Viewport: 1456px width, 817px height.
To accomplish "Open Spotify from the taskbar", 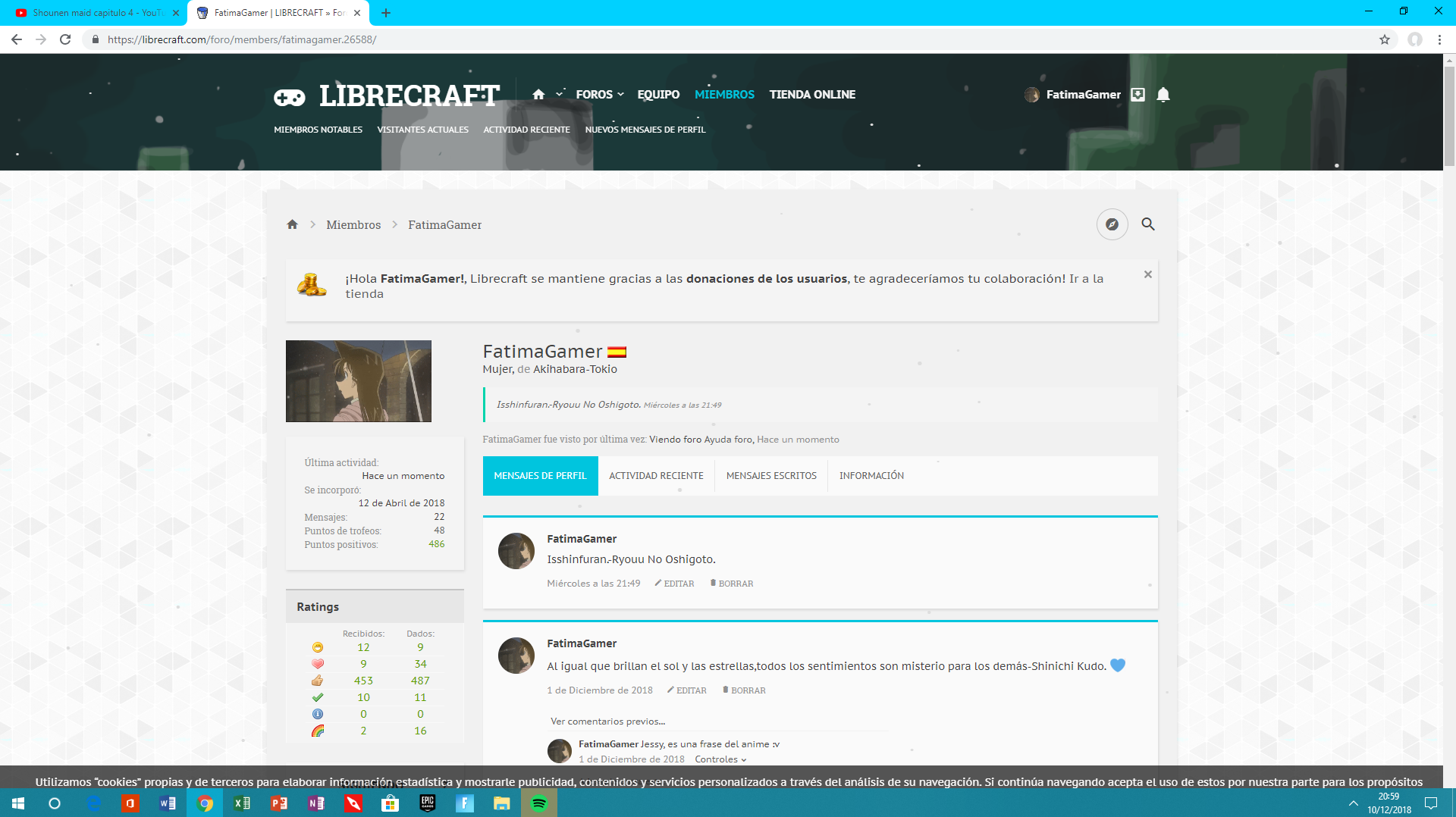I will click(x=539, y=803).
